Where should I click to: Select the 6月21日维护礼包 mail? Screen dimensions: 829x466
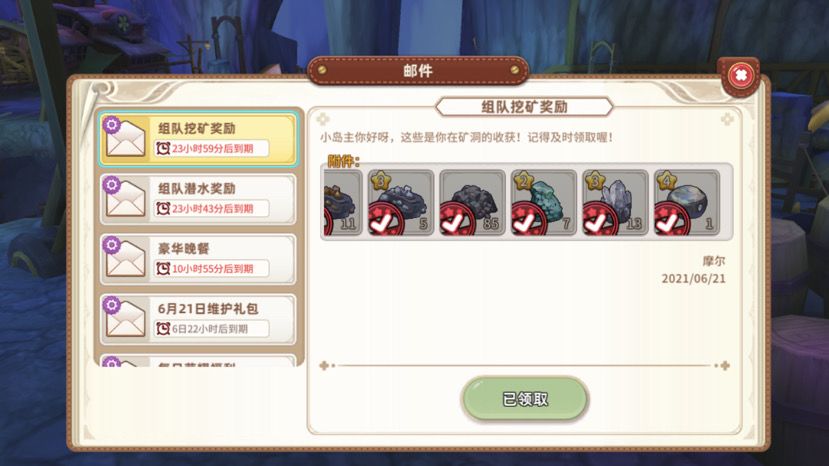click(x=198, y=319)
